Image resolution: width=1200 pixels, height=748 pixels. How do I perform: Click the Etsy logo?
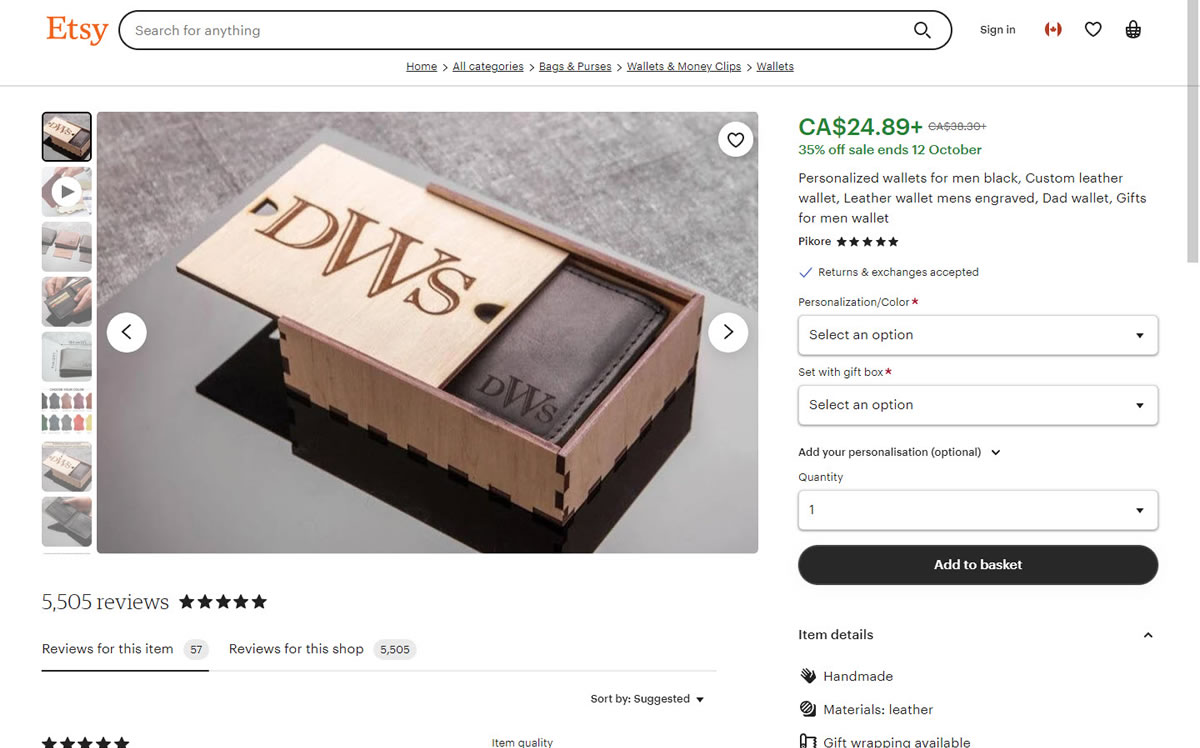click(x=77, y=30)
